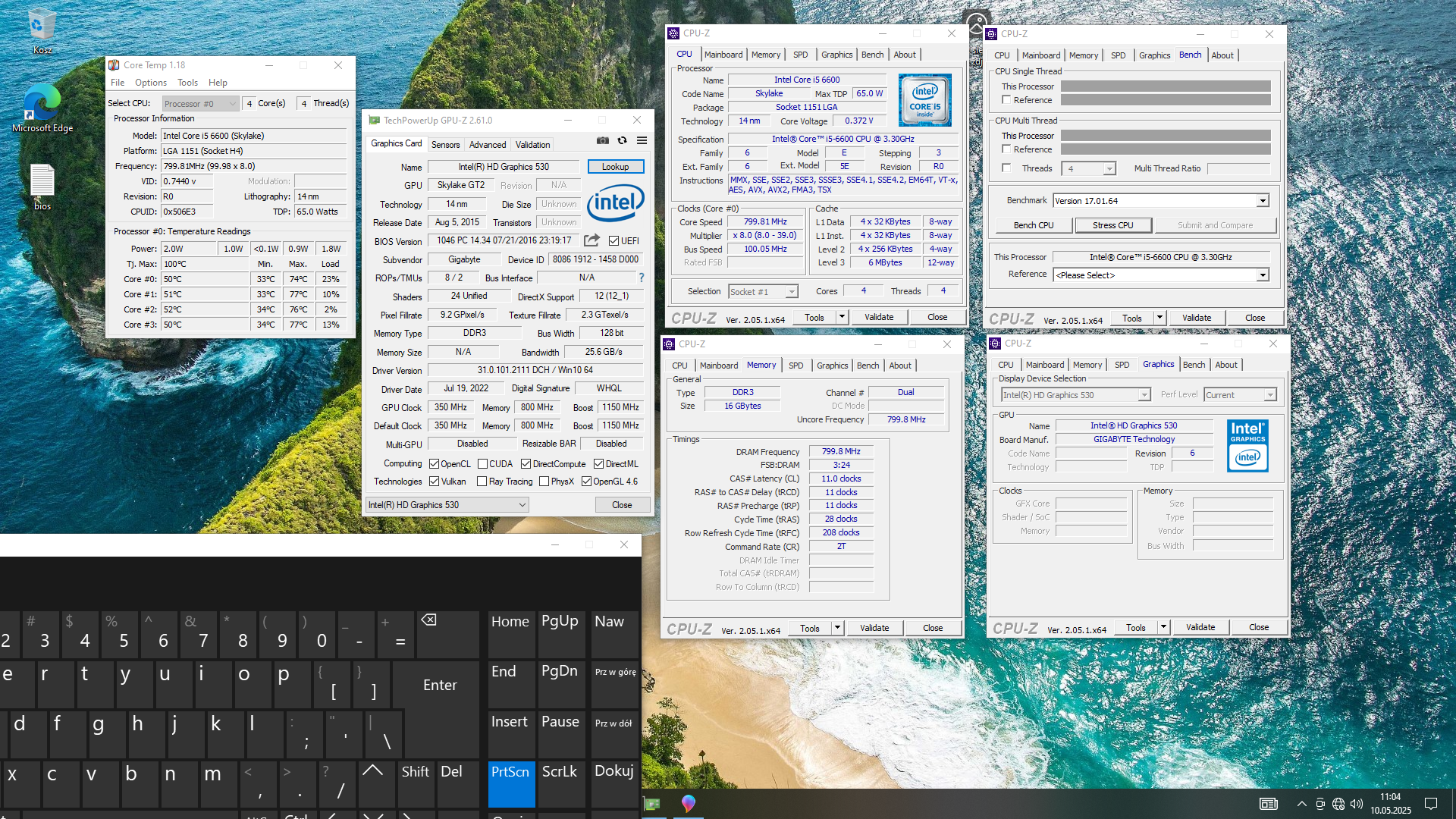Viewport: 1456px width, 819px height.
Task: Click GPU-Z refresh icon
Action: 622,141
